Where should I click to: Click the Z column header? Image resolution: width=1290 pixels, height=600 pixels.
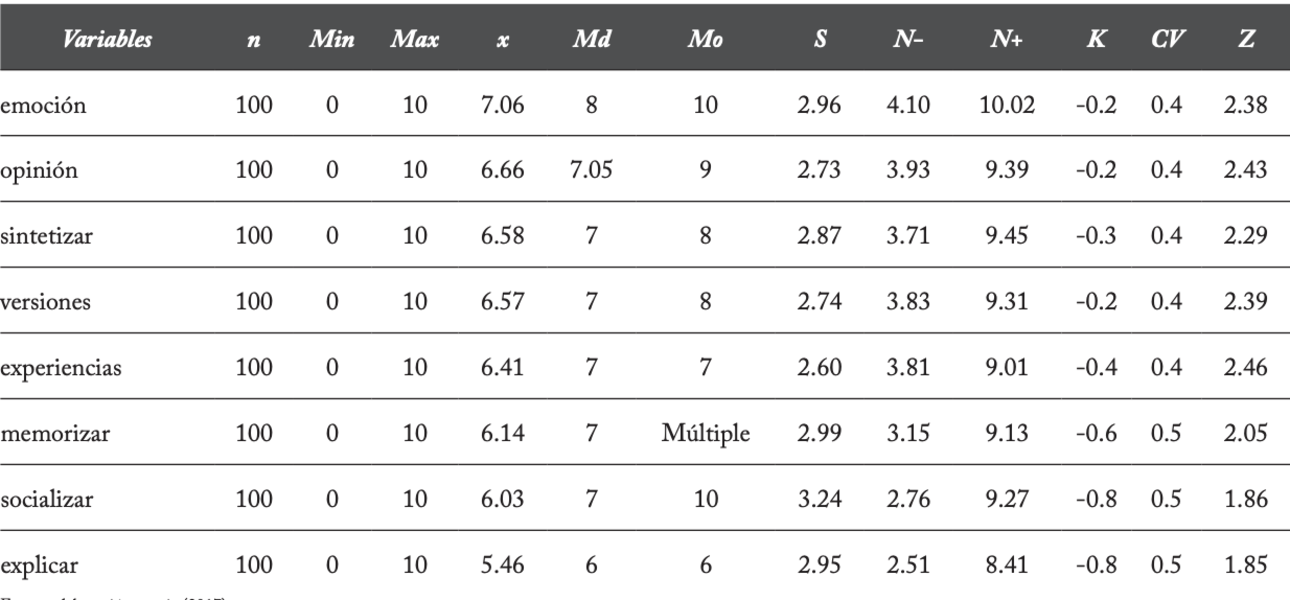1245,41
